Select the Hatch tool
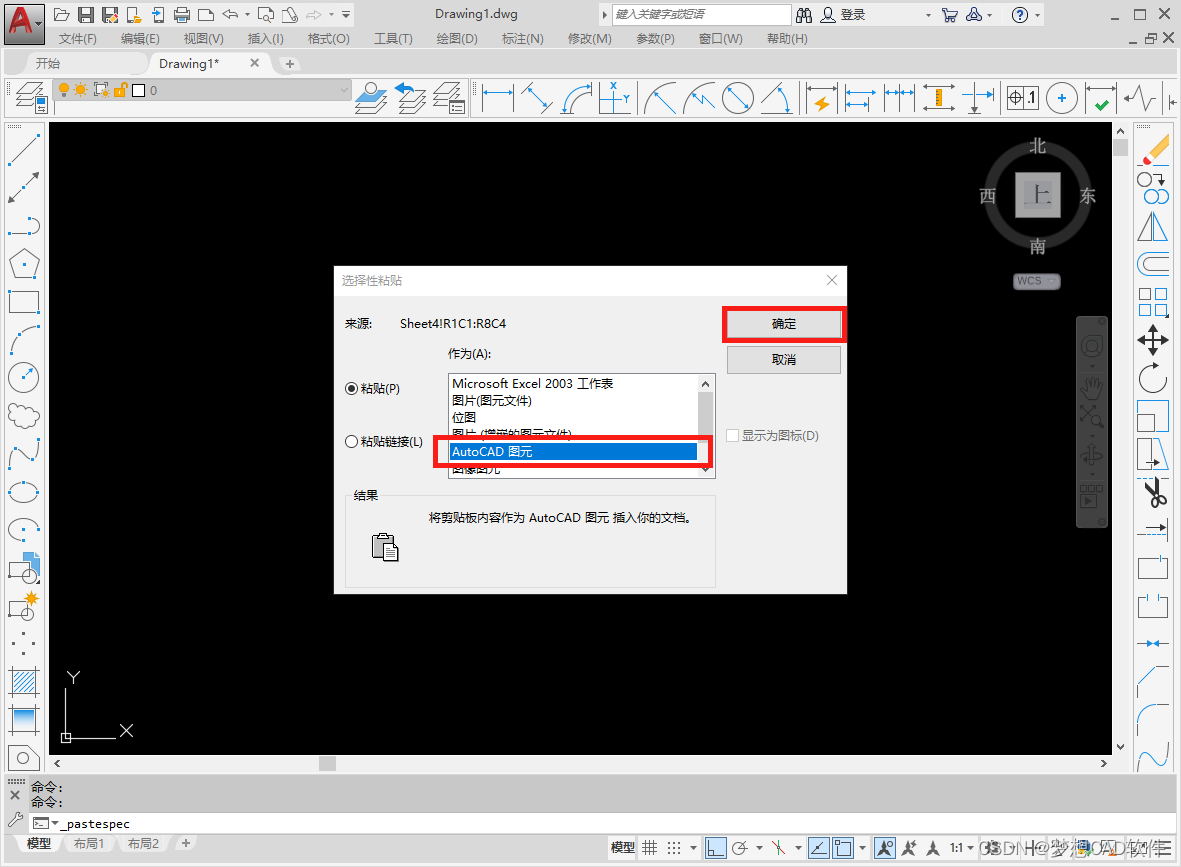The image size is (1181, 867). click(23, 682)
